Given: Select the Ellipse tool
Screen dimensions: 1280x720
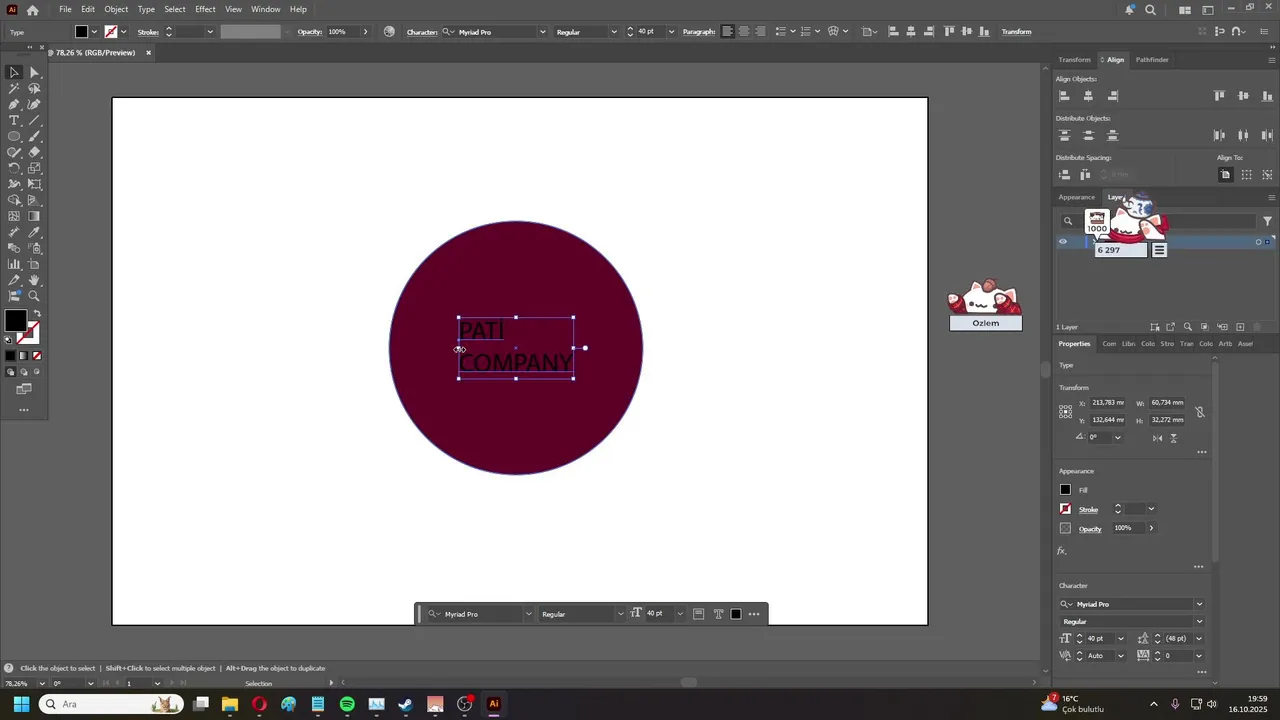Looking at the screenshot, I should 14,136.
